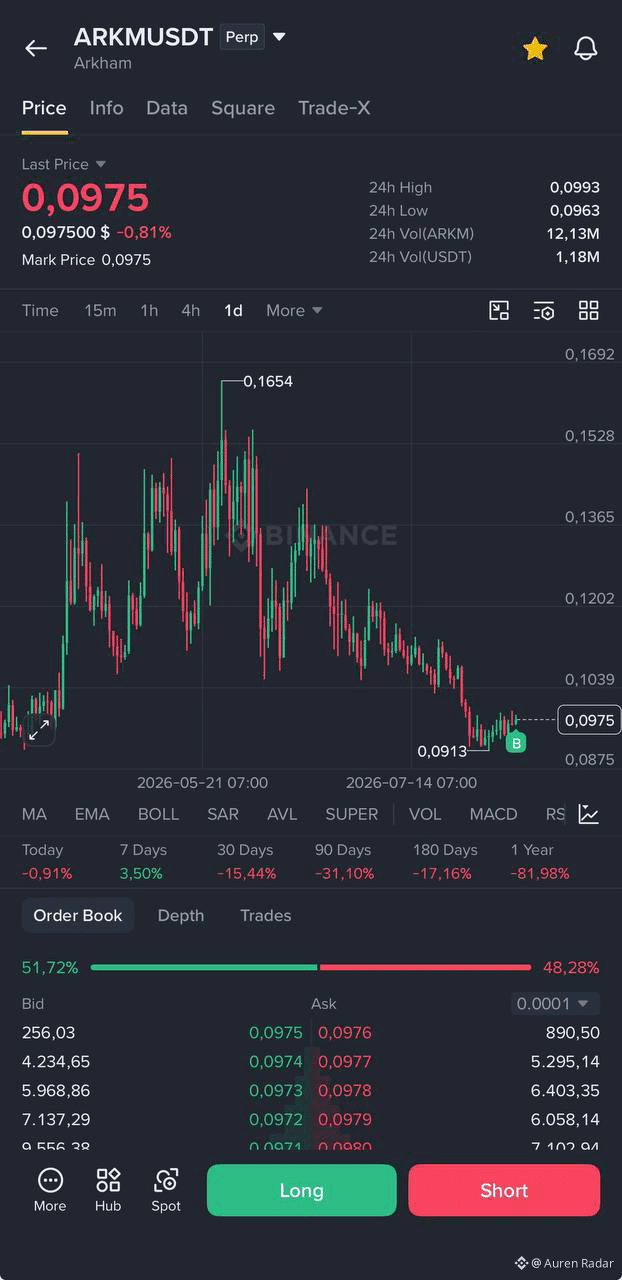This screenshot has height=1280, width=622.
Task: Open the Hub icon
Action: point(108,1190)
